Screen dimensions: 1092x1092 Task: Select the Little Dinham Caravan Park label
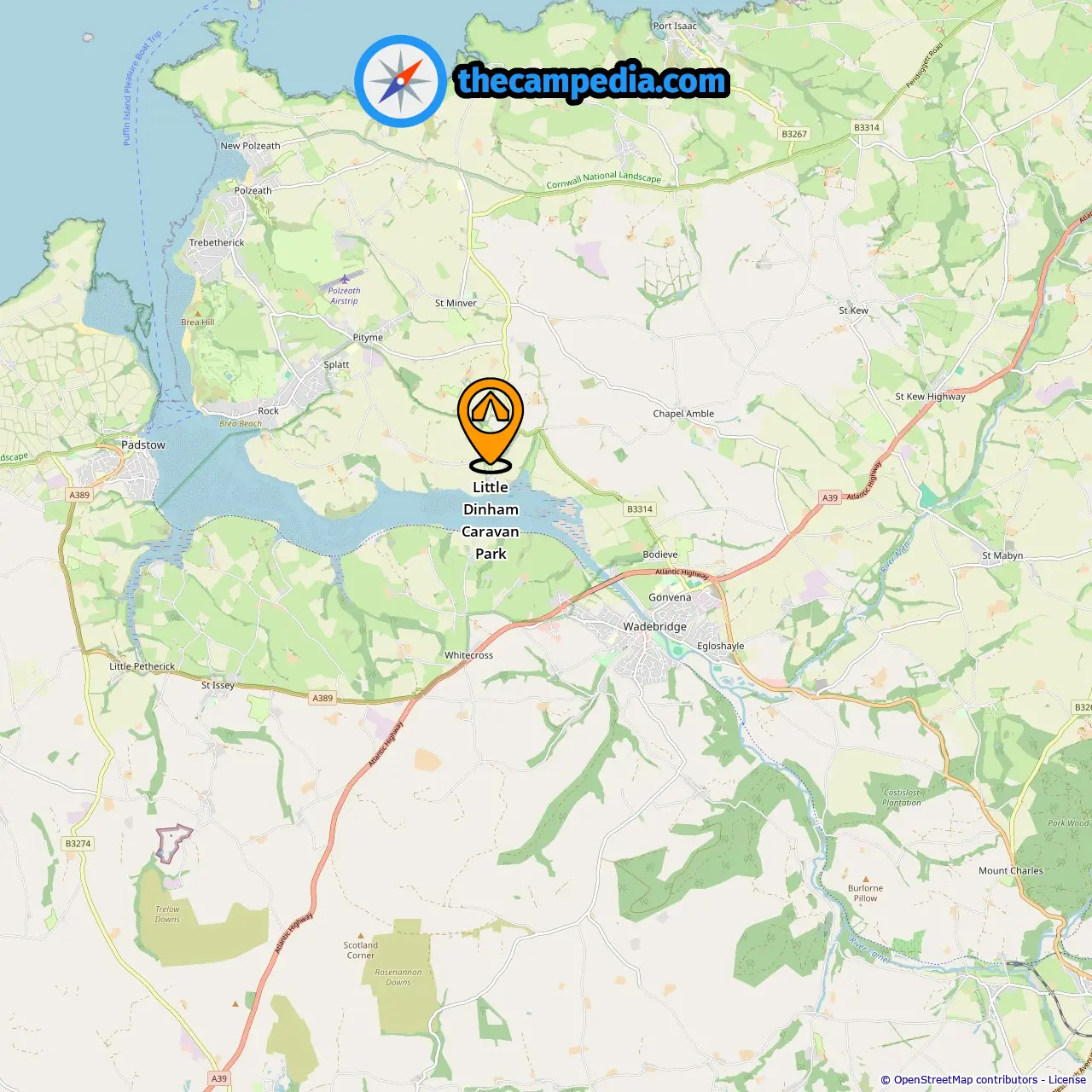[491, 520]
